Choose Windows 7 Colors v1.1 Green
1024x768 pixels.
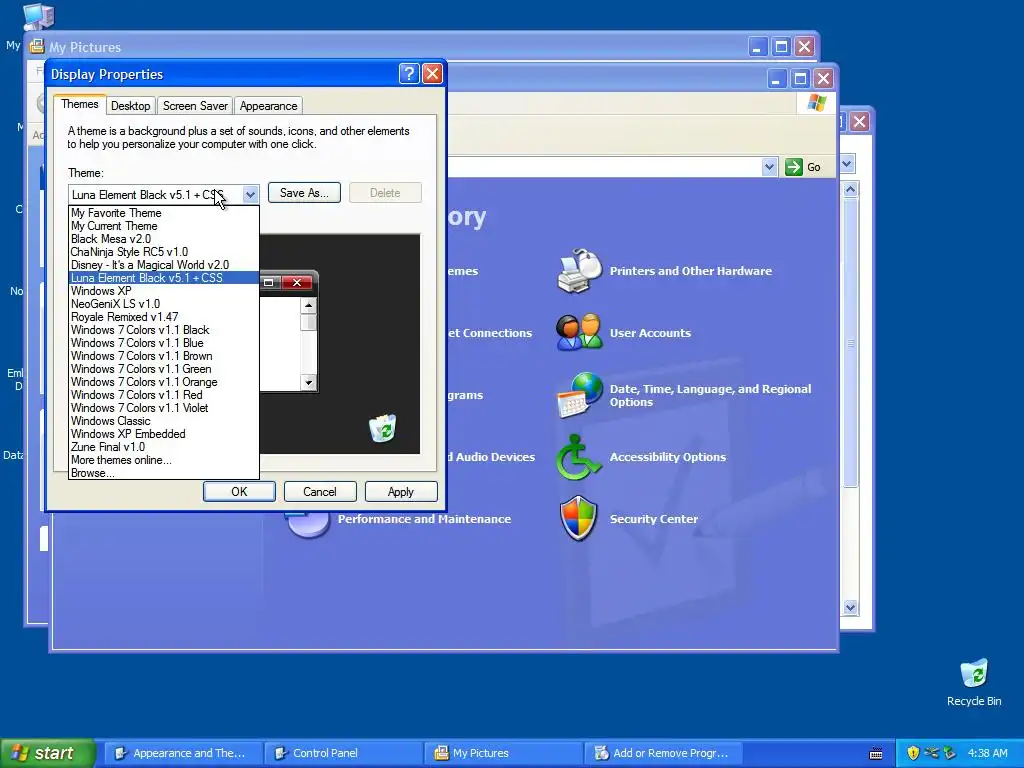point(164,369)
